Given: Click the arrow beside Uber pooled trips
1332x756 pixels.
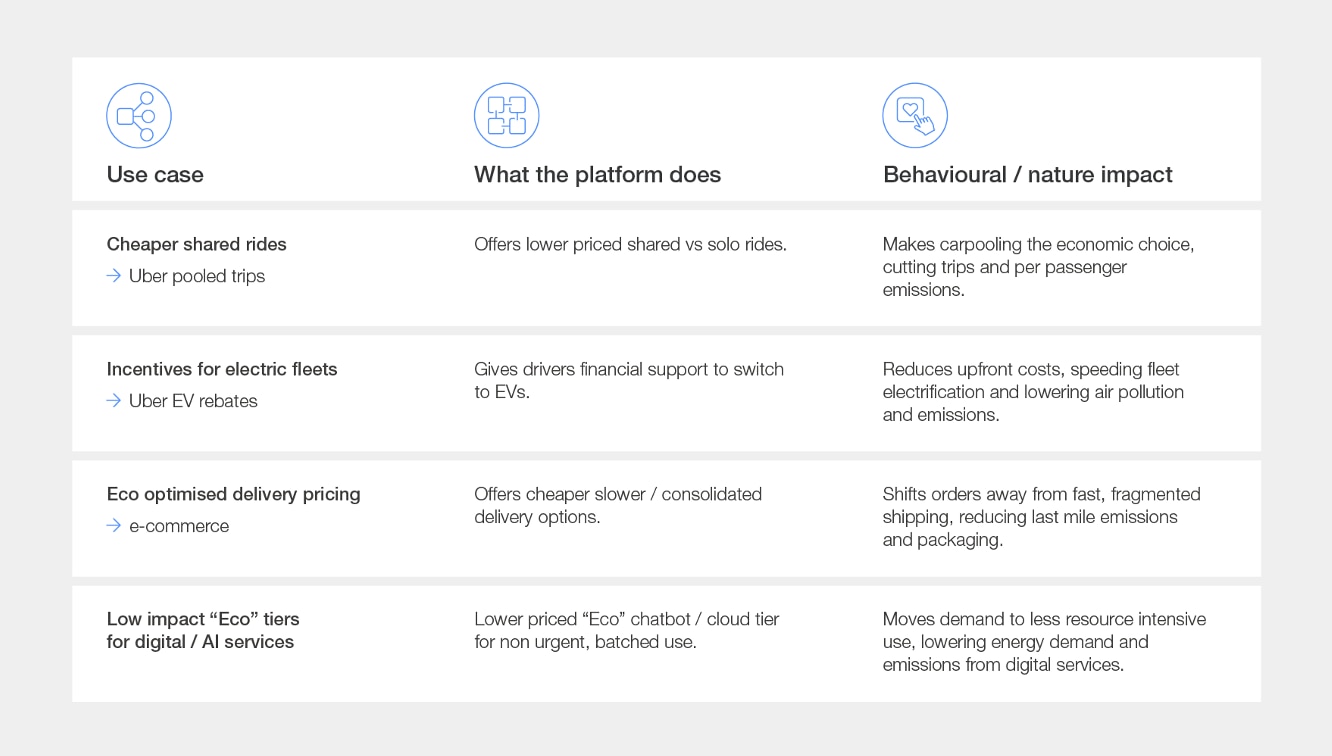Looking at the screenshot, I should click(114, 276).
